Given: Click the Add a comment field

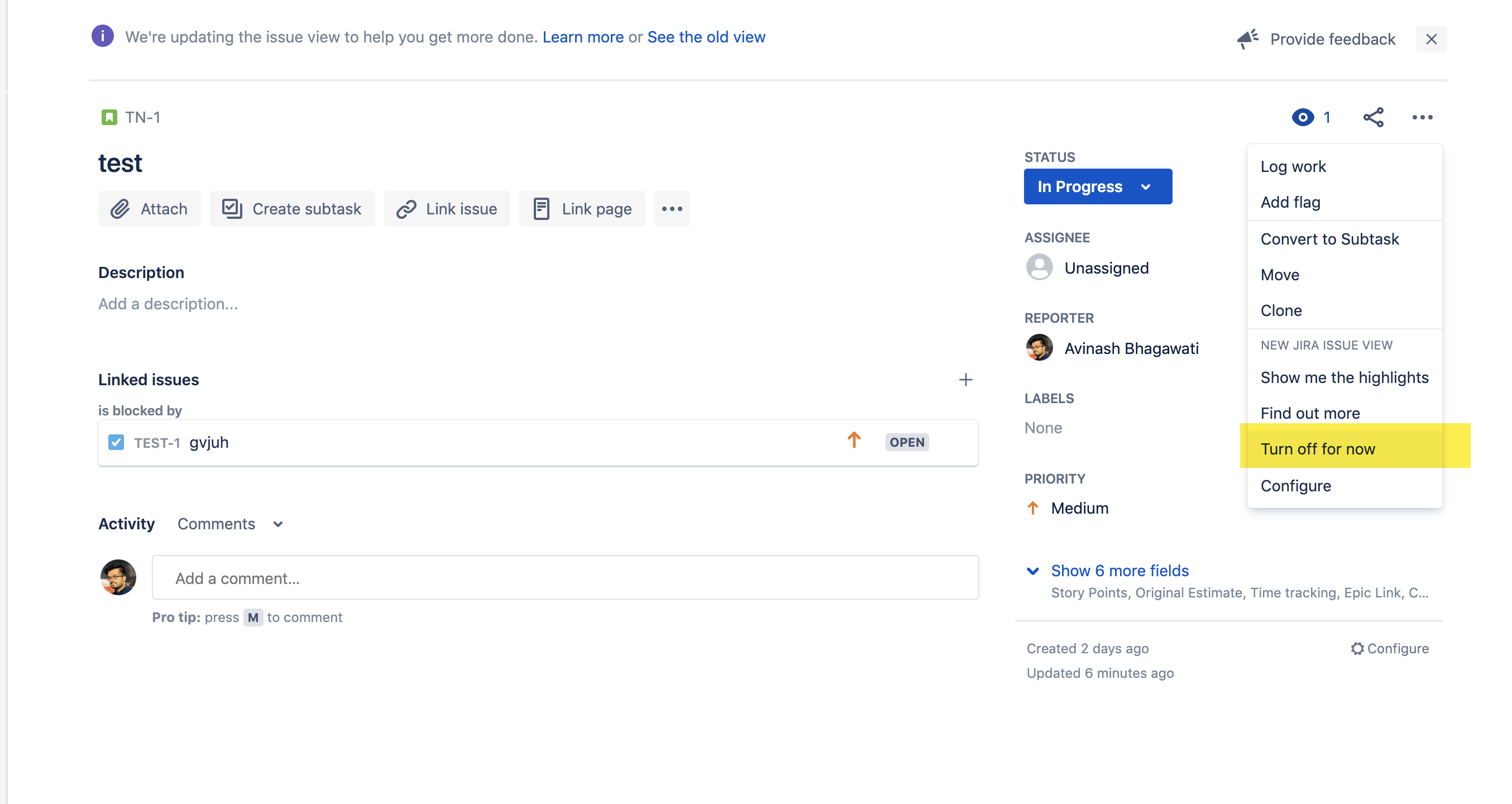Looking at the screenshot, I should pos(563,577).
